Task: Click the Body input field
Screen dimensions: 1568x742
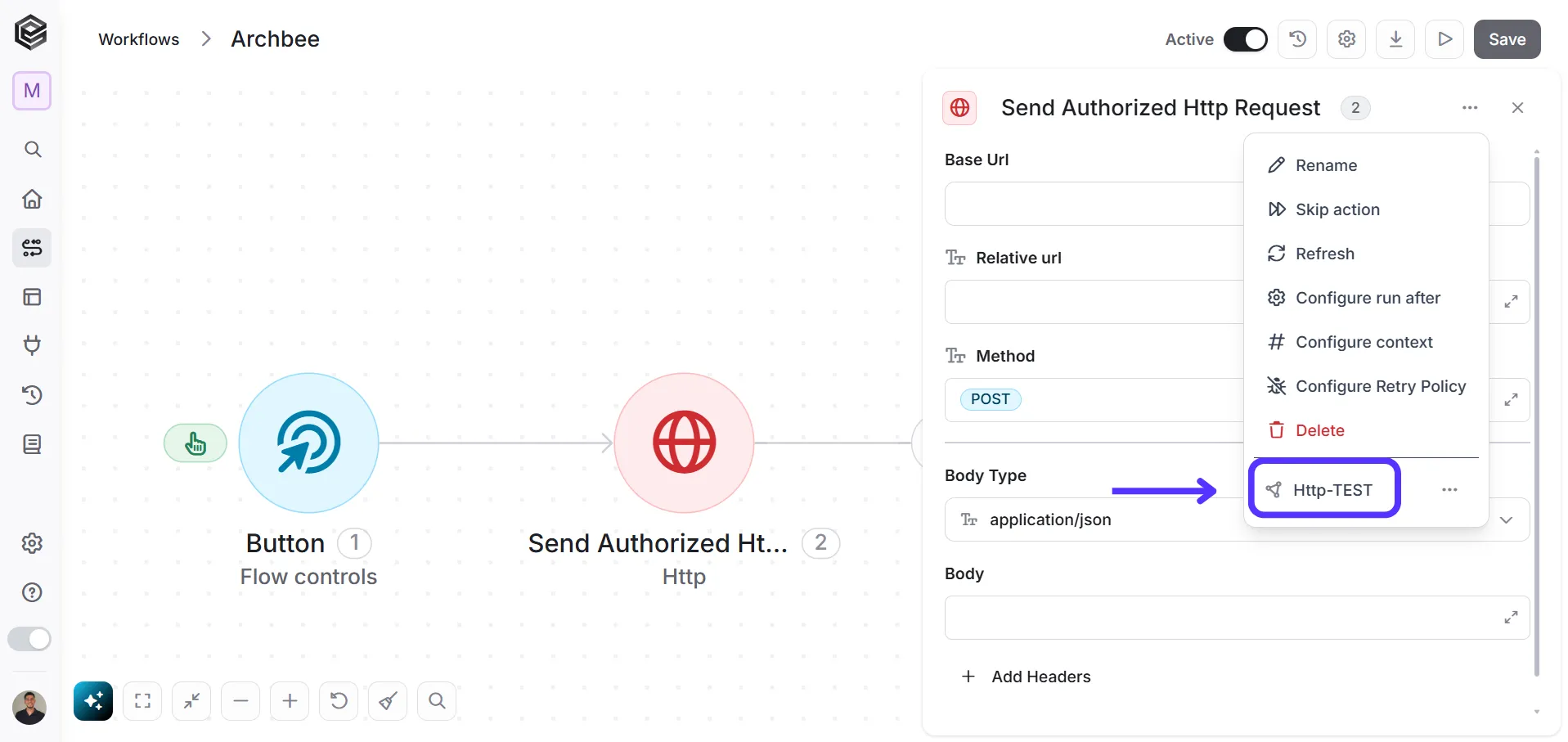Action: click(x=1237, y=618)
